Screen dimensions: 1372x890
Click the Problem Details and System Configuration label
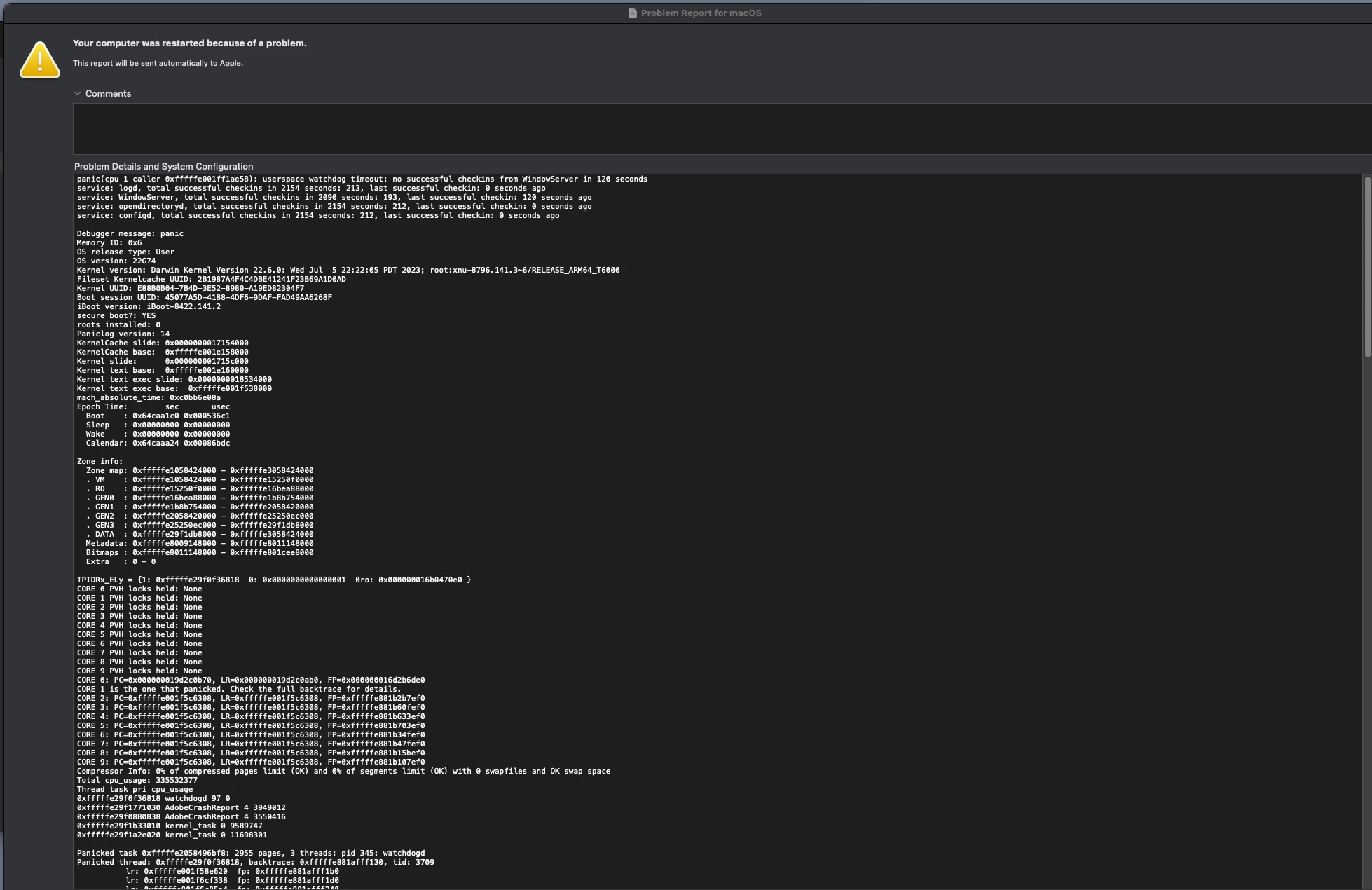(163, 166)
